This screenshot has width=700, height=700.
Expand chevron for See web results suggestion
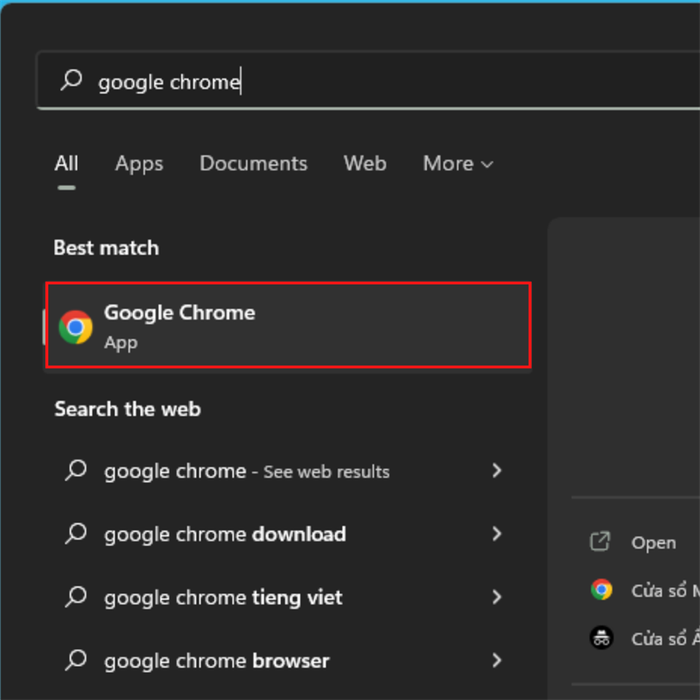pyautogui.click(x=496, y=470)
